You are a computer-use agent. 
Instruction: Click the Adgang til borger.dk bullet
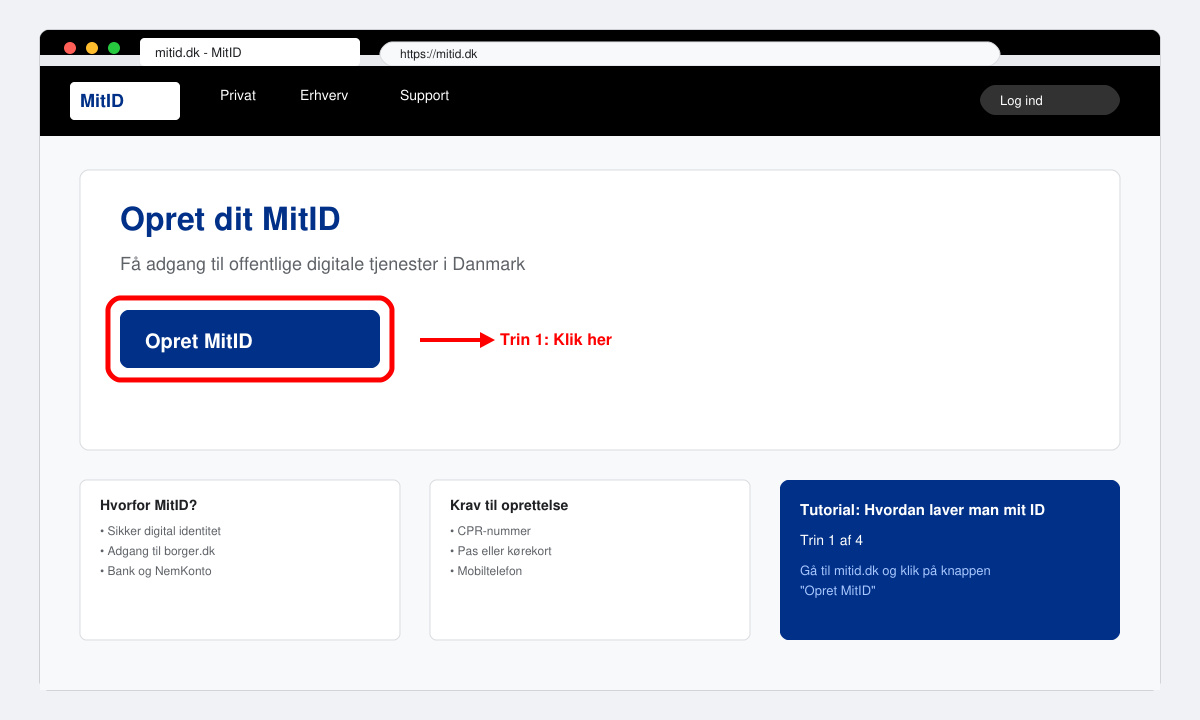coord(157,551)
